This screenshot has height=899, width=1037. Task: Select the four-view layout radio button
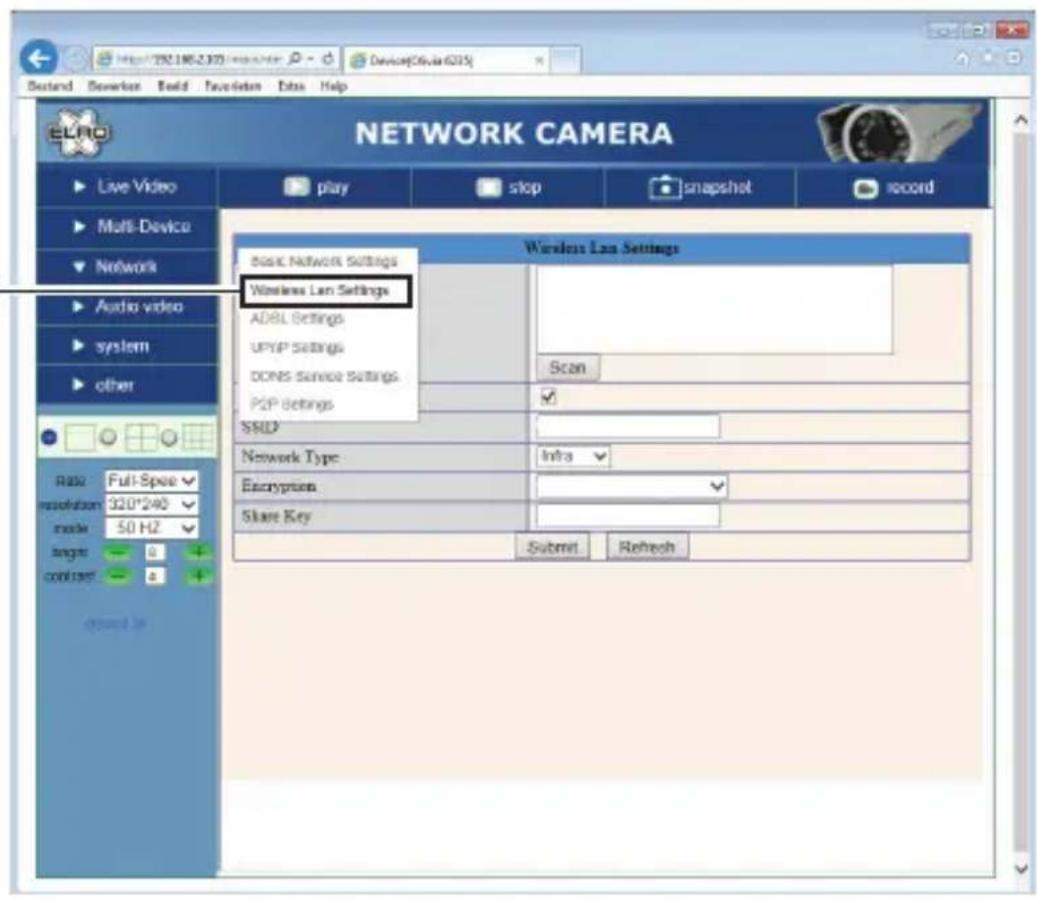[x=108, y=437]
